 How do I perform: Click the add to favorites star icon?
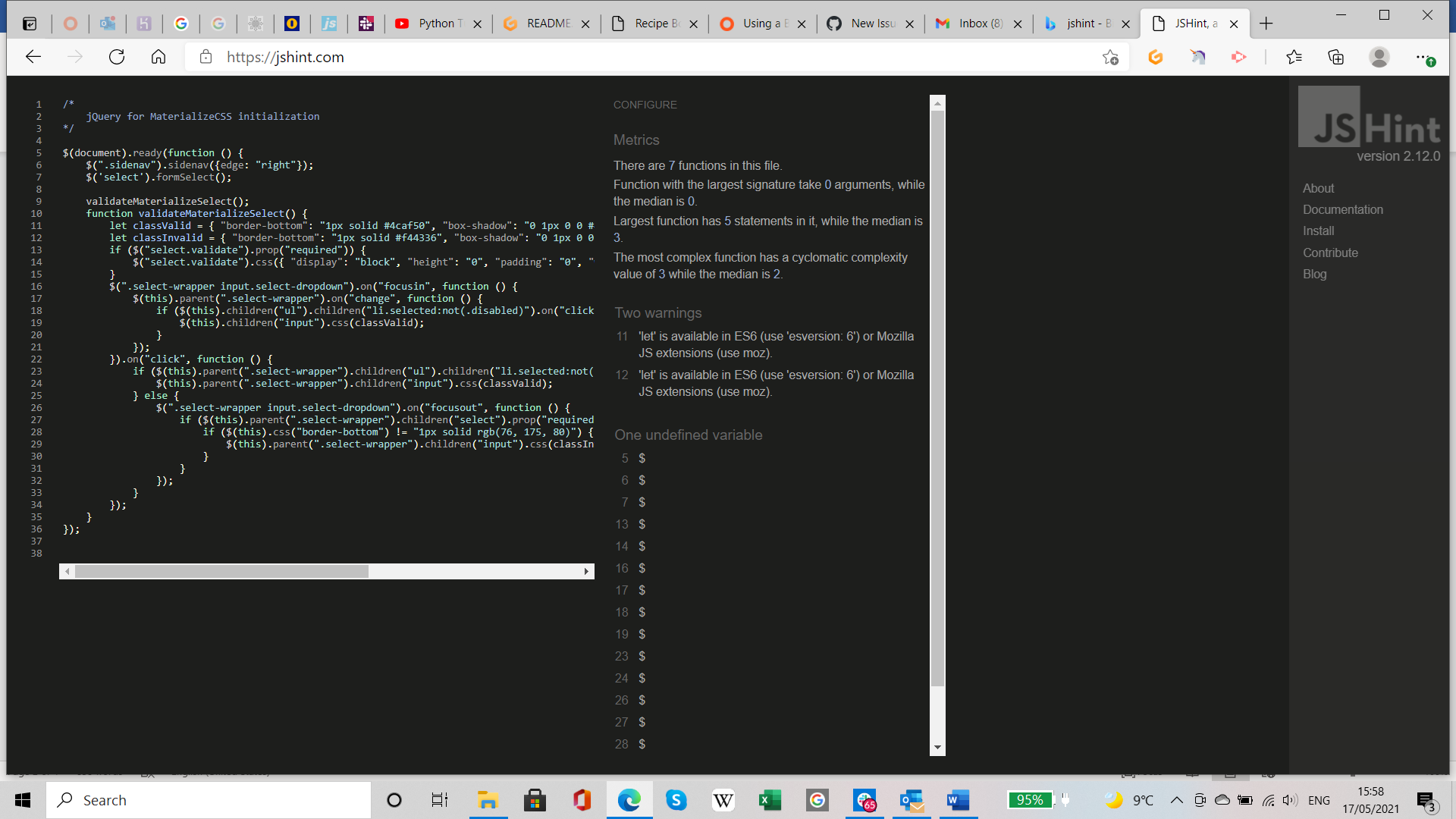pos(1110,57)
